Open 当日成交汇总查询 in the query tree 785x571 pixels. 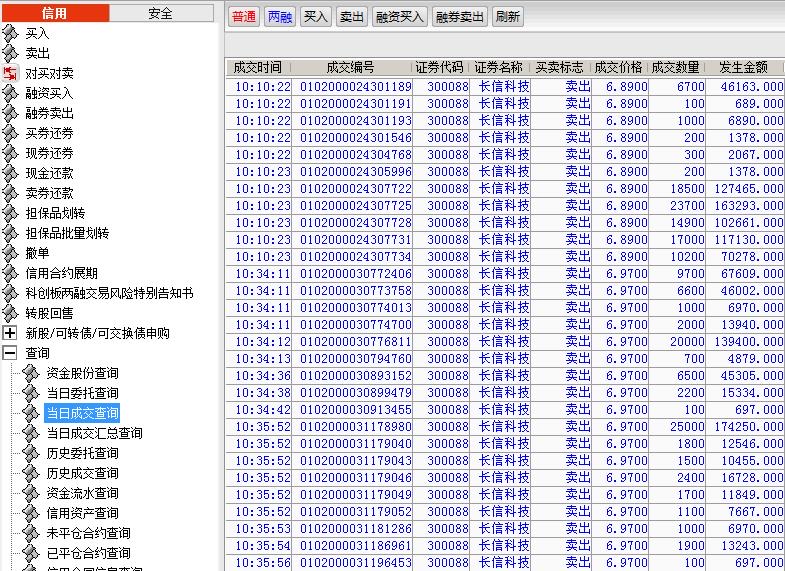pyautogui.click(x=95, y=433)
